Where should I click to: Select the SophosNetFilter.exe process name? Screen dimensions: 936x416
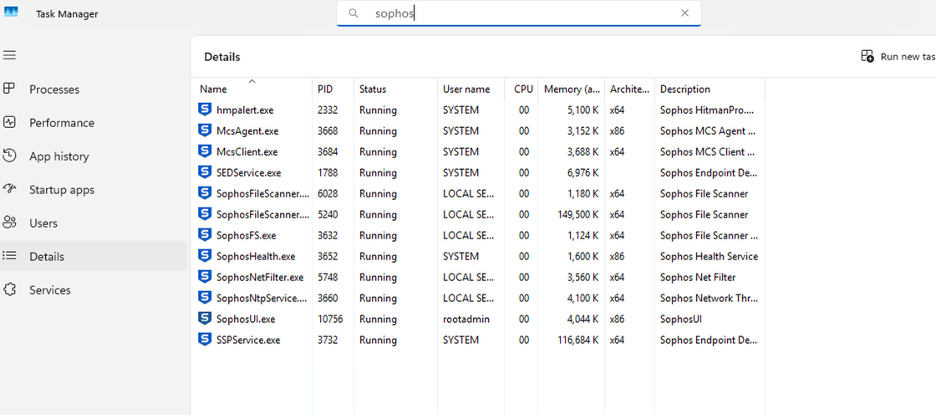(260, 277)
